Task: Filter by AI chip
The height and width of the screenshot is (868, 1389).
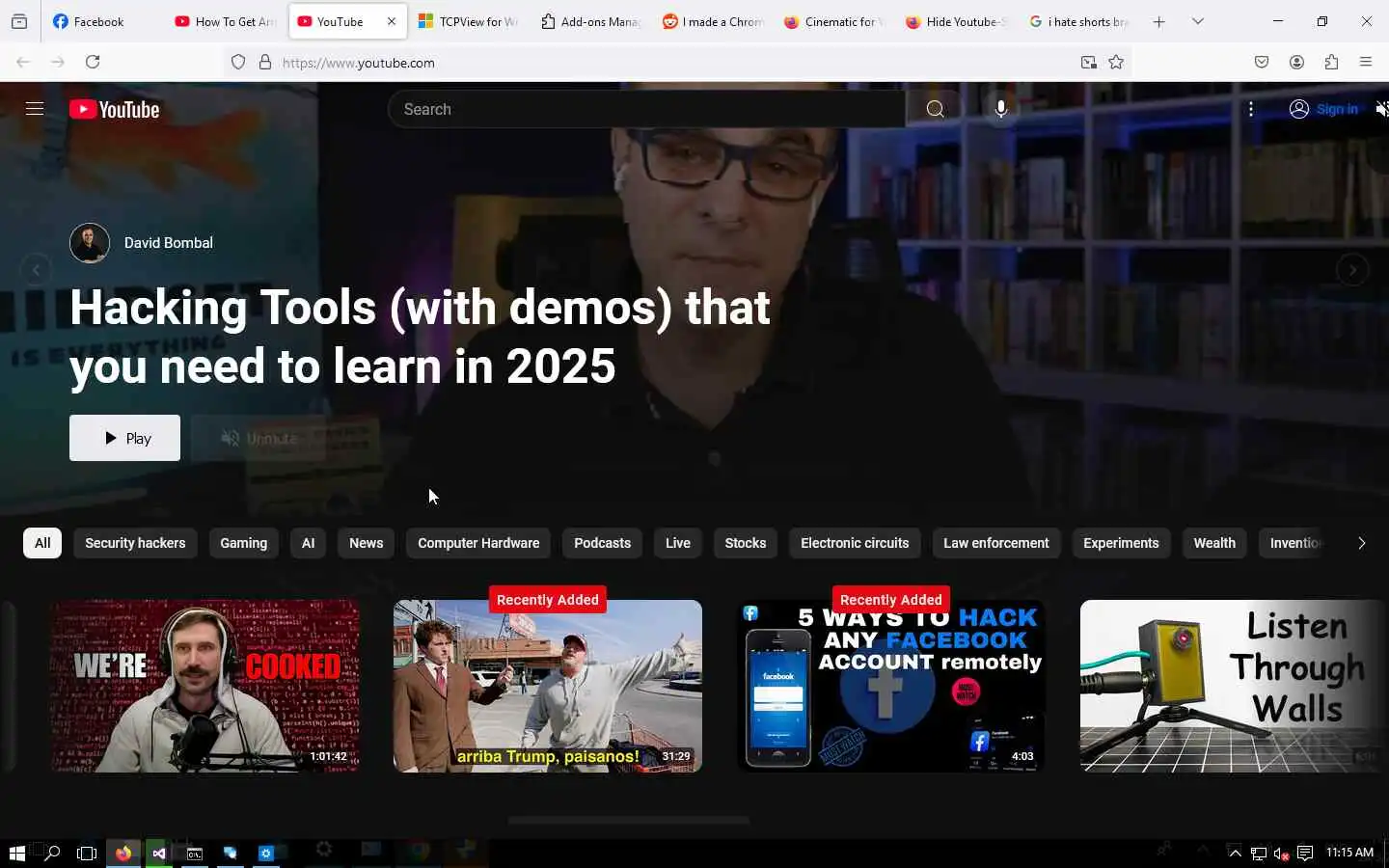Action: (308, 543)
